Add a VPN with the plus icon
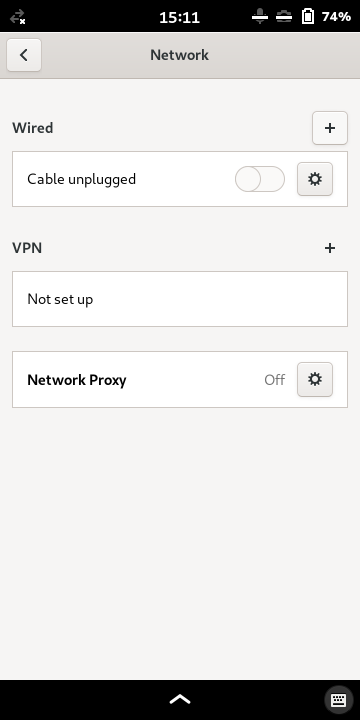Viewport: 360px width, 720px height. 330,248
